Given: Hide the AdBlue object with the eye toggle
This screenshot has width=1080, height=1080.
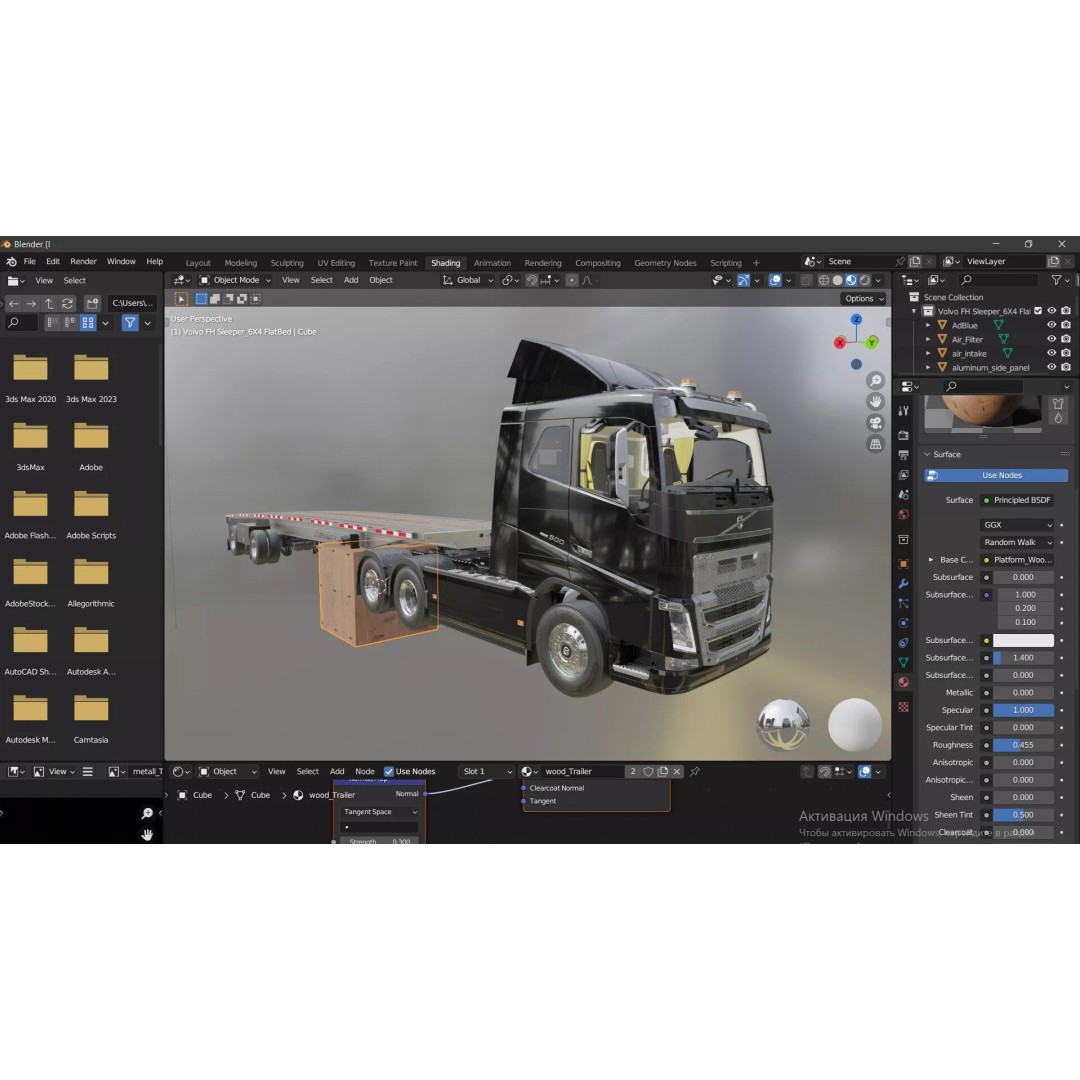Looking at the screenshot, I should [x=1051, y=325].
